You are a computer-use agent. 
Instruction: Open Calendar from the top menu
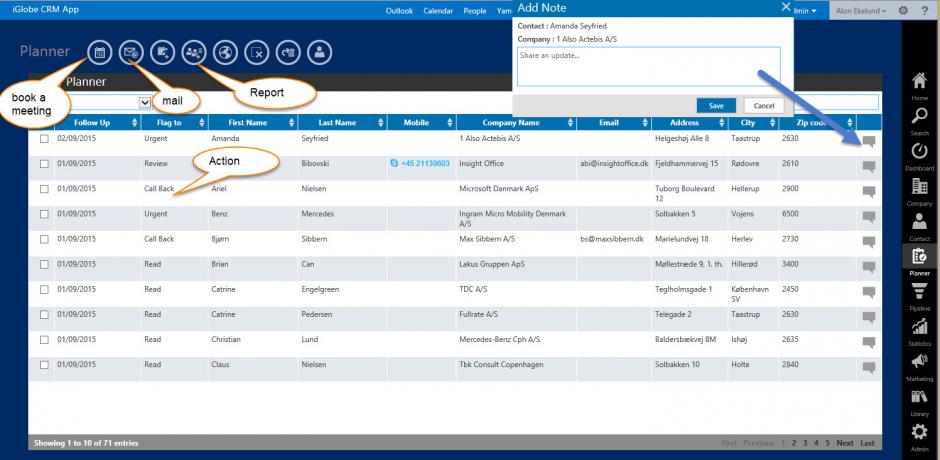439,11
